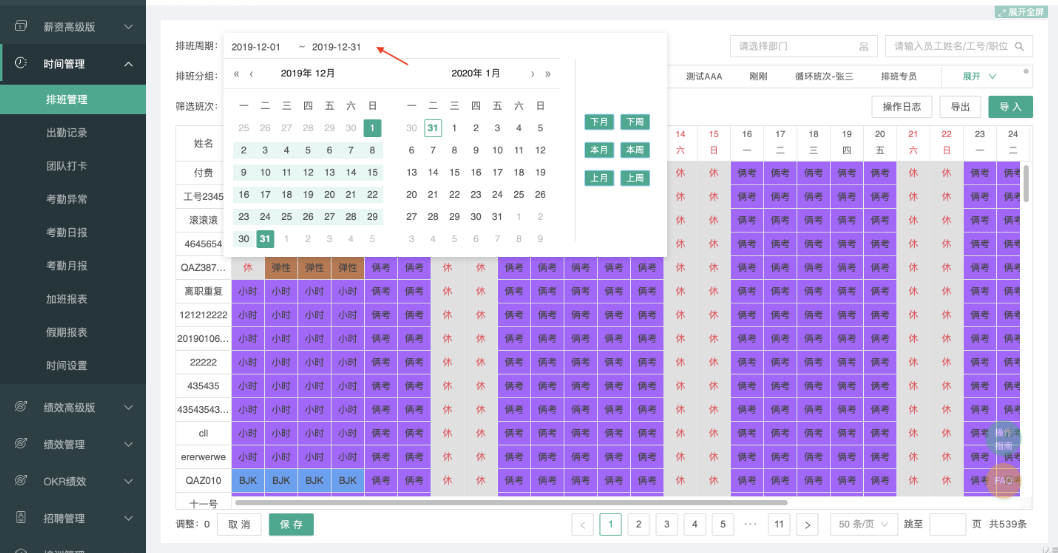Screen dimensions: 1058x553
Task: Click the department tree icon in selector
Action: [864, 47]
